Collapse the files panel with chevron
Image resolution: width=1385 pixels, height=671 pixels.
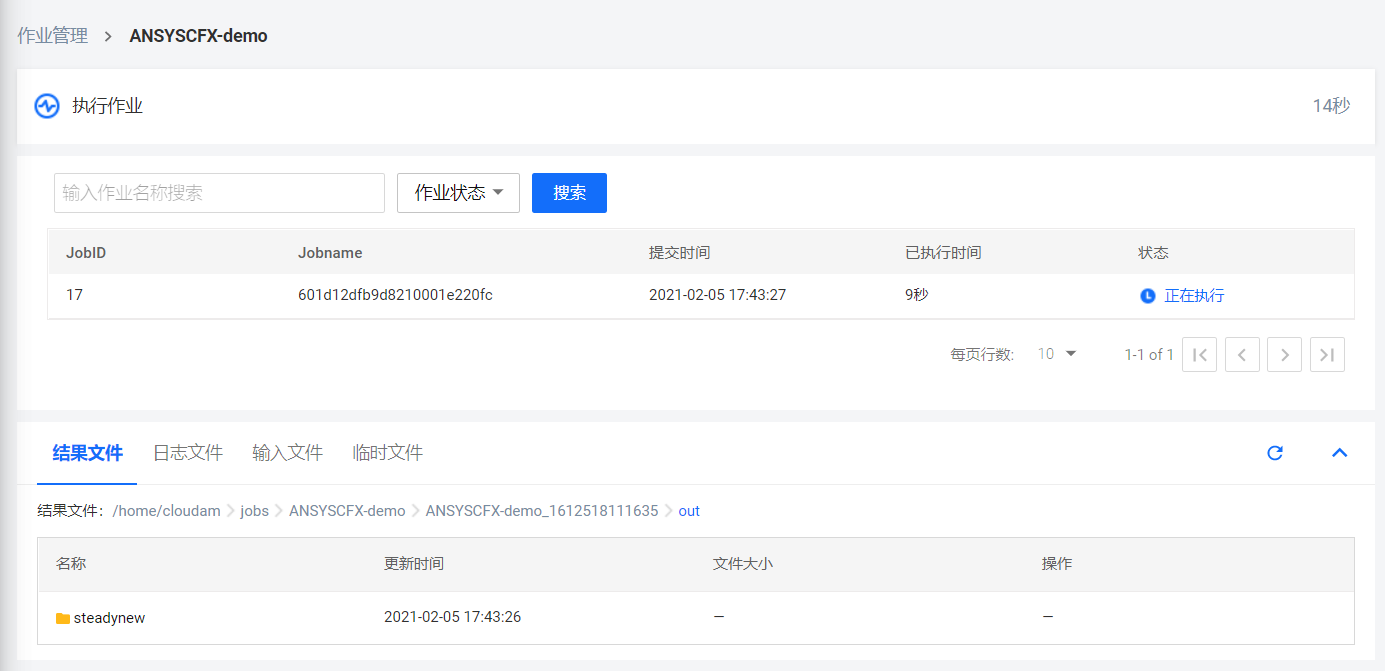[x=1339, y=453]
